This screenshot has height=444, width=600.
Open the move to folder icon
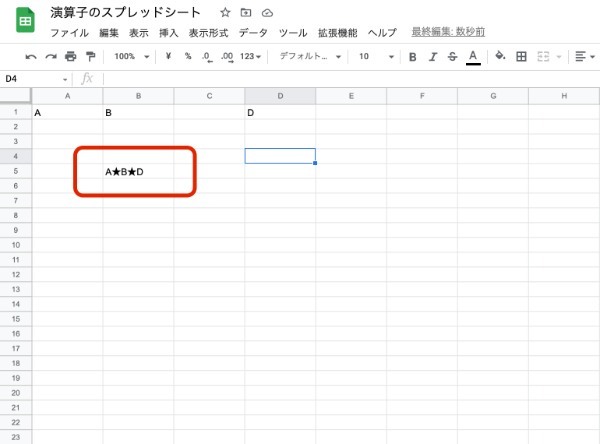(246, 13)
